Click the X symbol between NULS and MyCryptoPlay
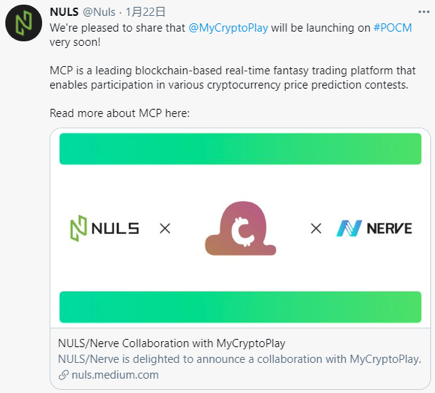The image size is (435, 393). pyautogui.click(x=165, y=229)
